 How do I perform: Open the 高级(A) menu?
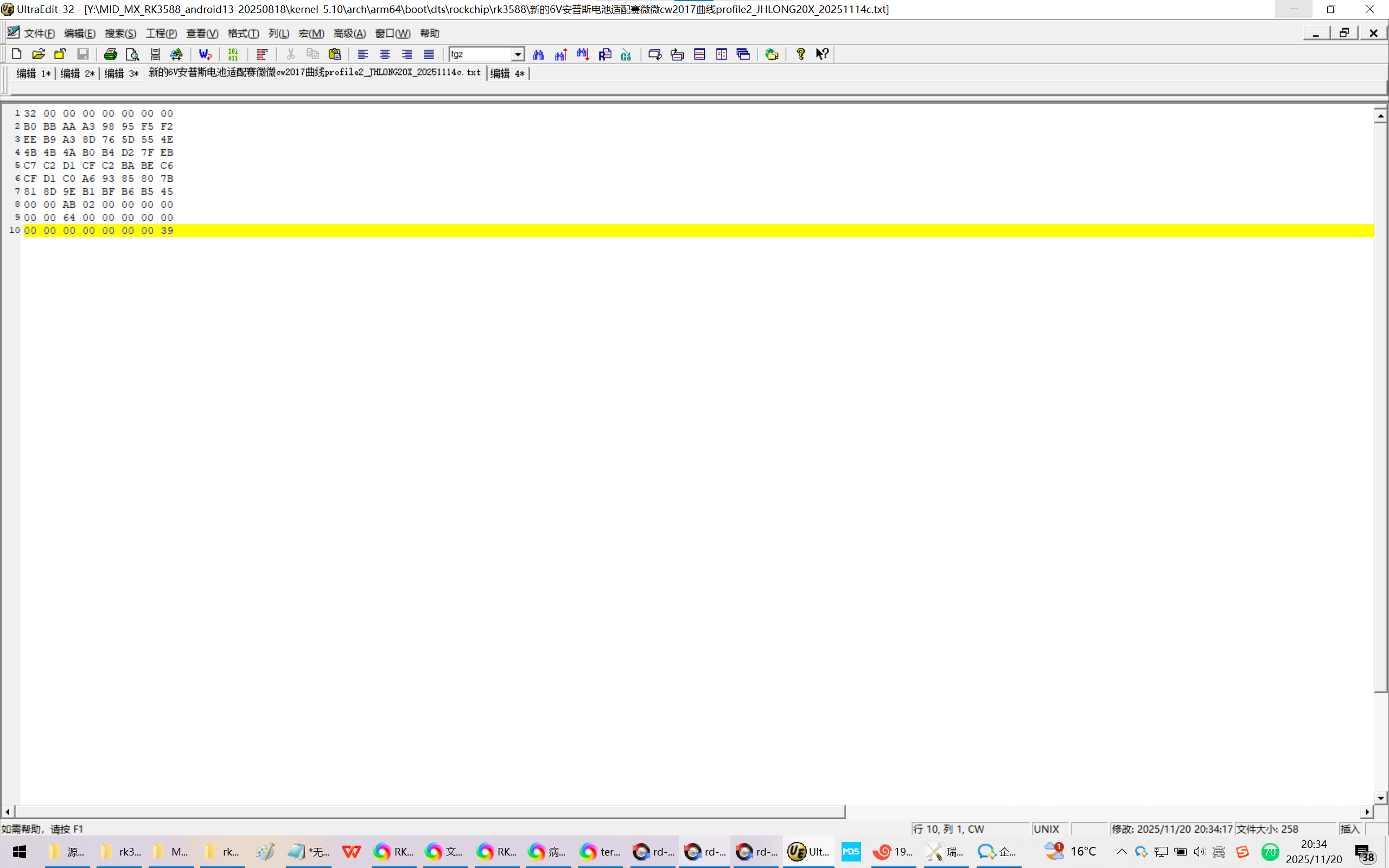coord(349,33)
